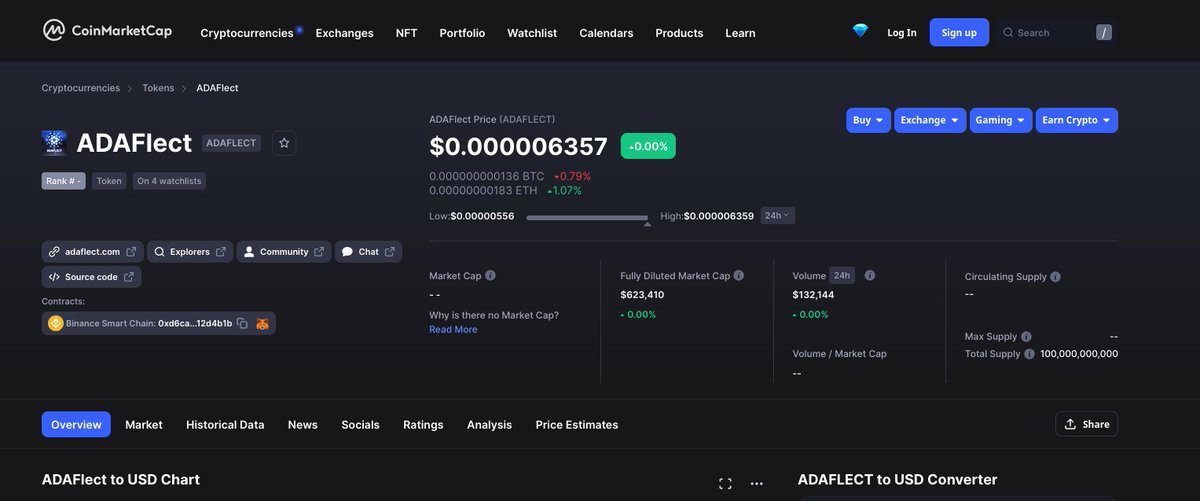Click the total supply value 100,000,000,000
Viewport: 1200px width, 501px height.
tap(1079, 354)
